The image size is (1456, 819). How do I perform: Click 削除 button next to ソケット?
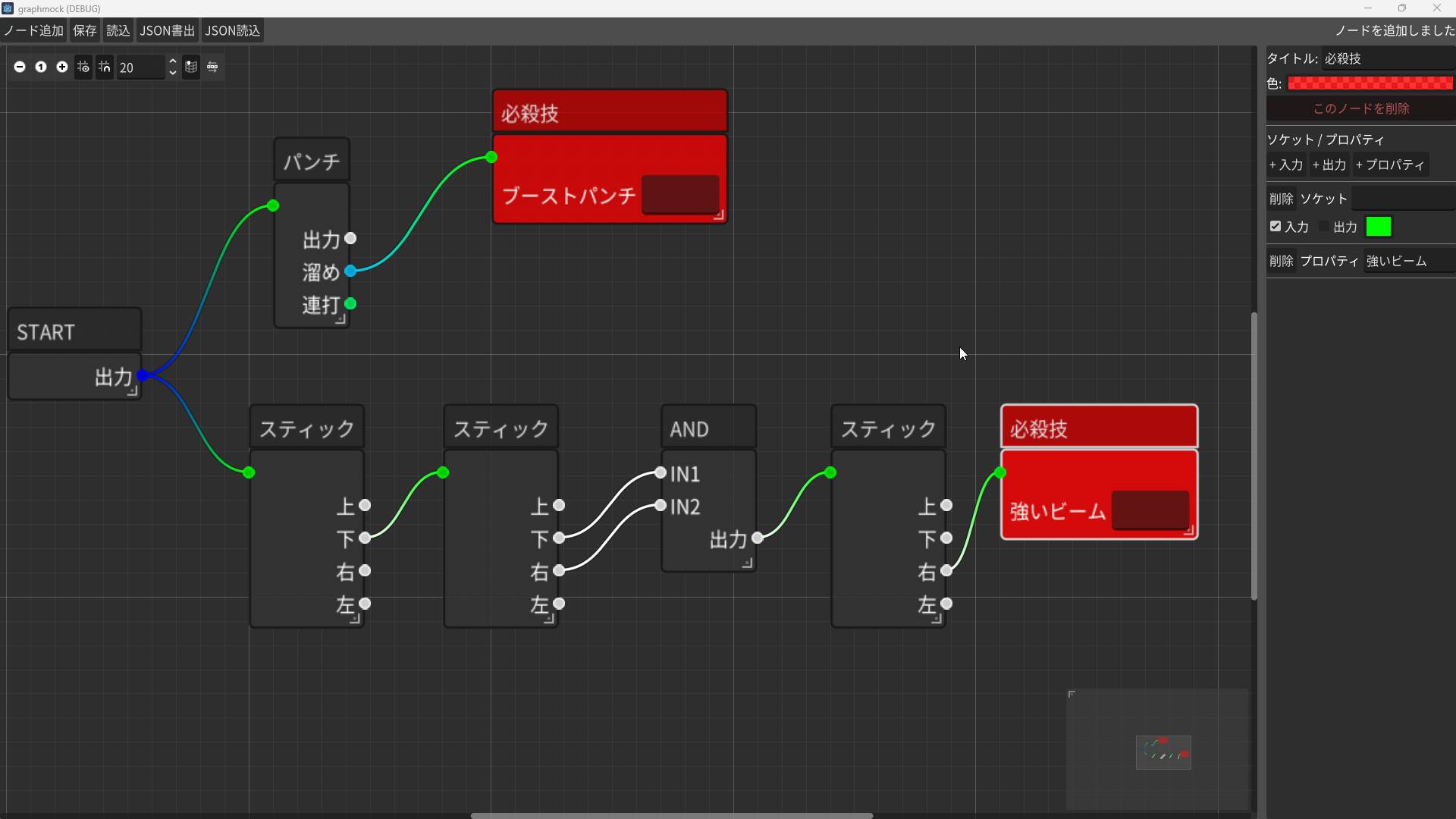click(1282, 199)
